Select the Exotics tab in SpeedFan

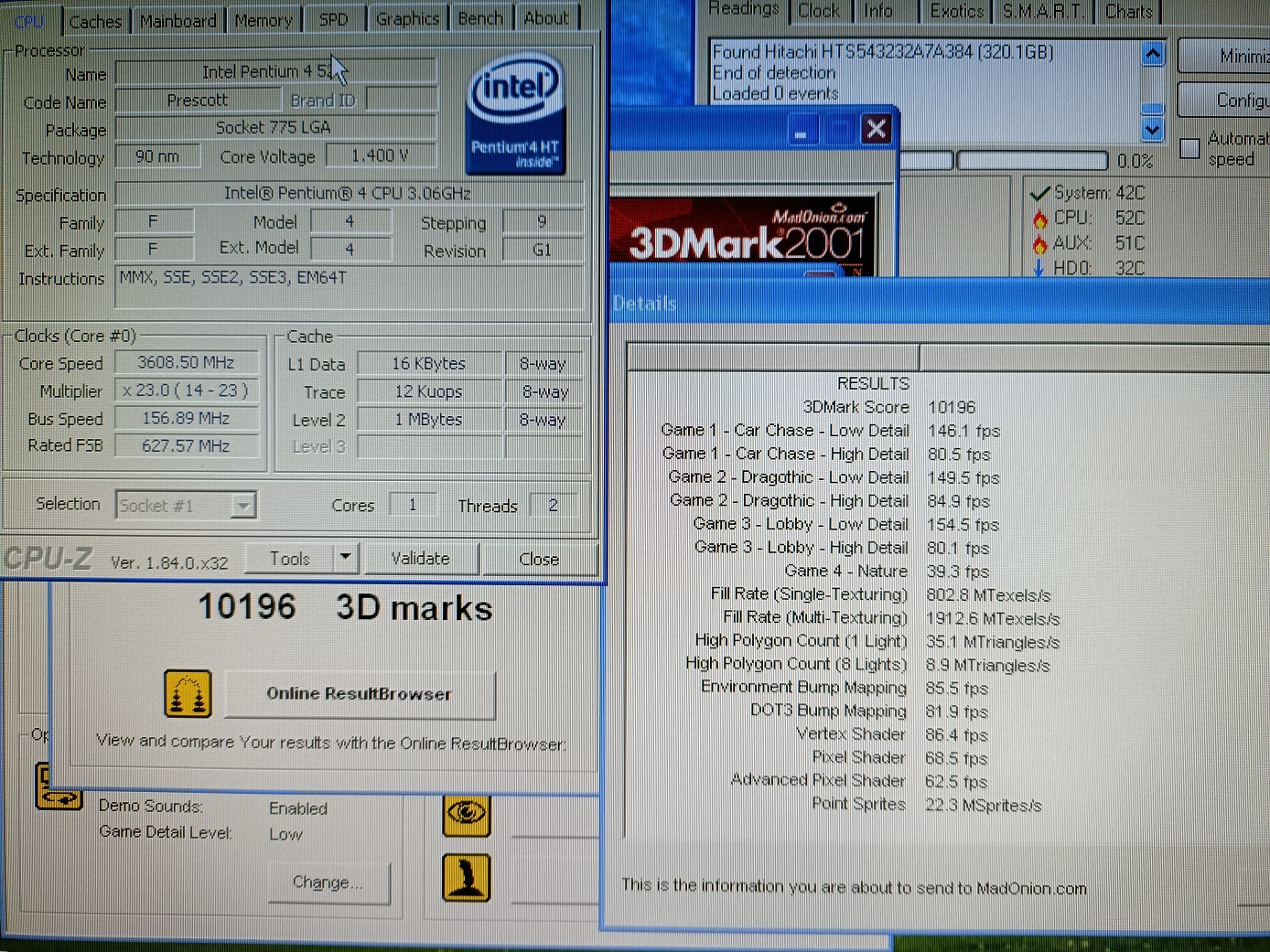click(956, 11)
